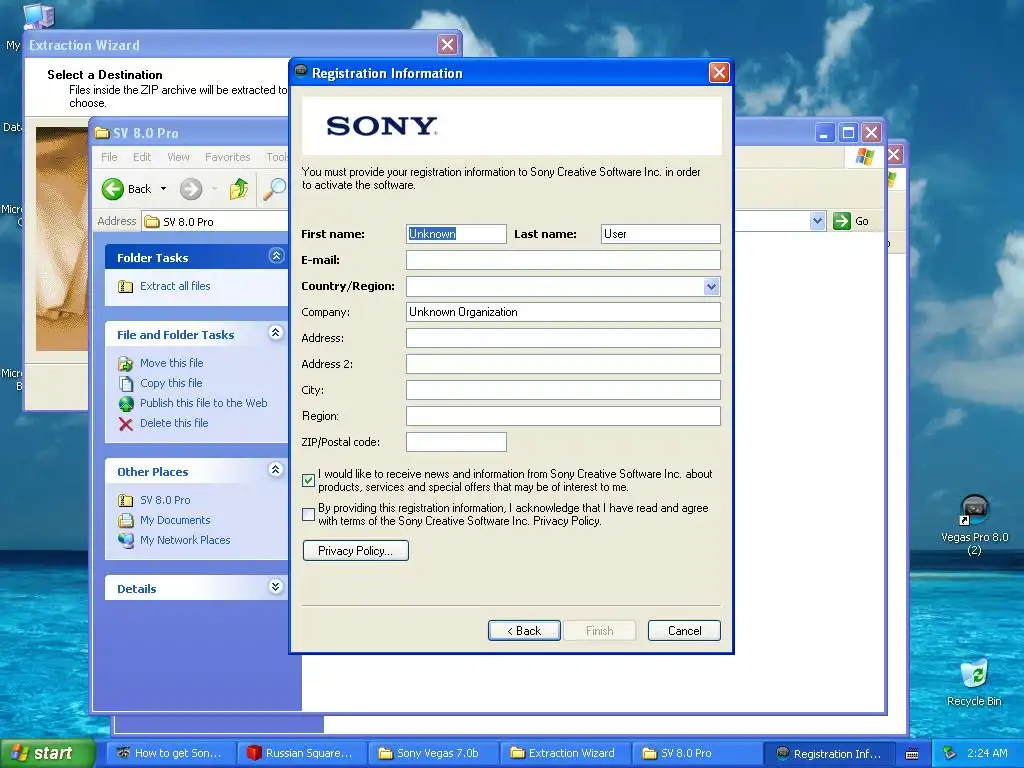Image resolution: width=1024 pixels, height=768 pixels.
Task: Switch to Russian Square taskbar item
Action: point(300,754)
